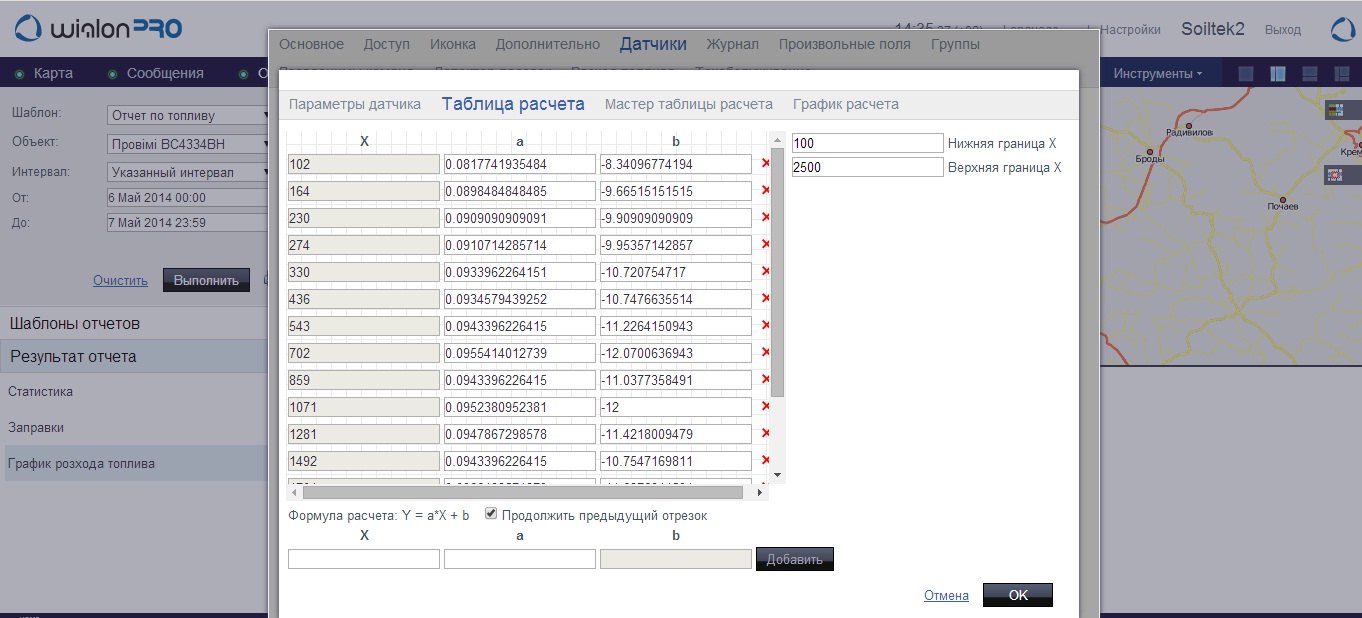This screenshot has height=618, width=1362.
Task: Select the two-column split layout icon
Action: 1277,74
